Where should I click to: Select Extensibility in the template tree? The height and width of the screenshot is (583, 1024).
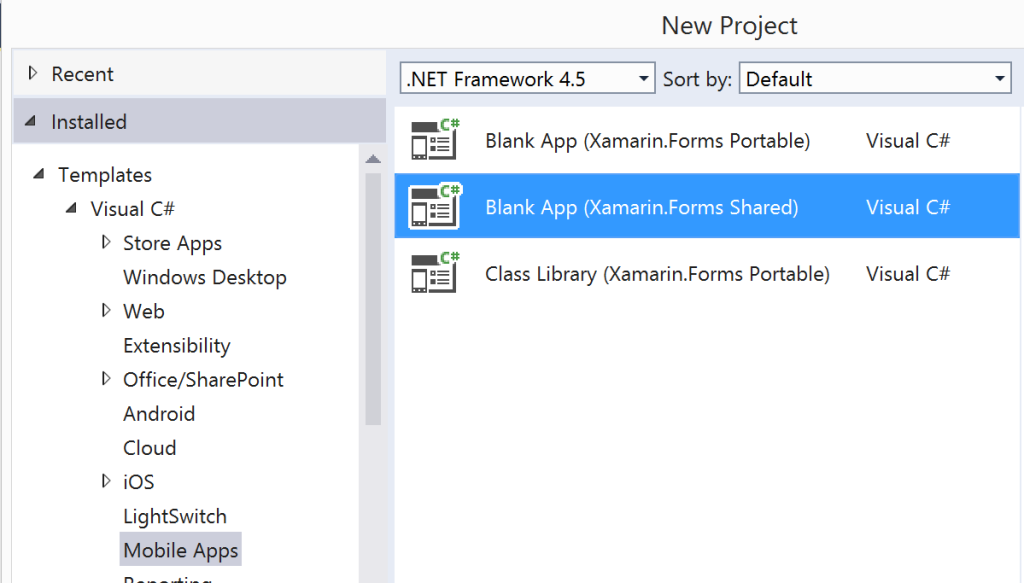tap(176, 345)
